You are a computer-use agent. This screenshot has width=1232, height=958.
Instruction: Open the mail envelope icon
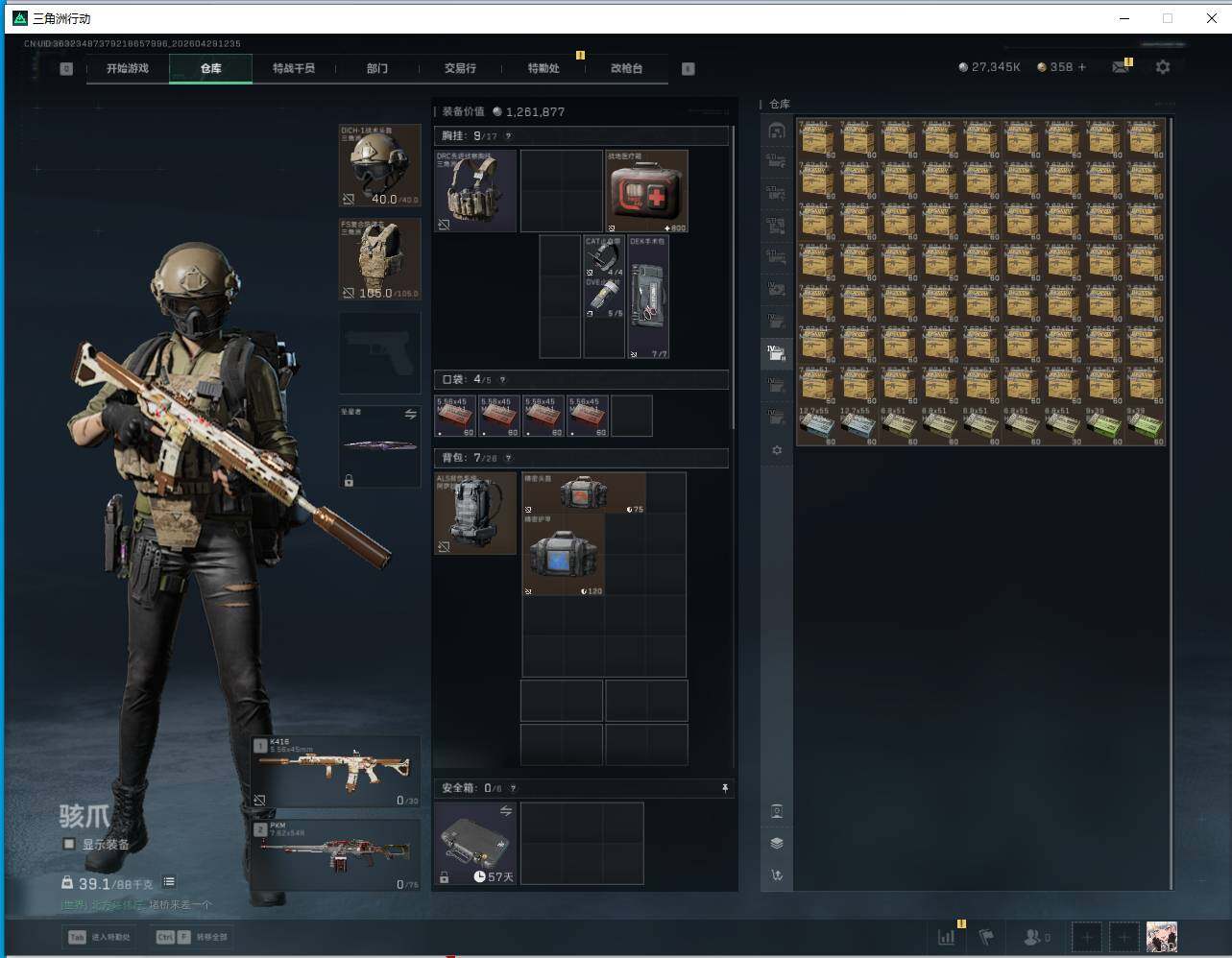coord(1120,67)
